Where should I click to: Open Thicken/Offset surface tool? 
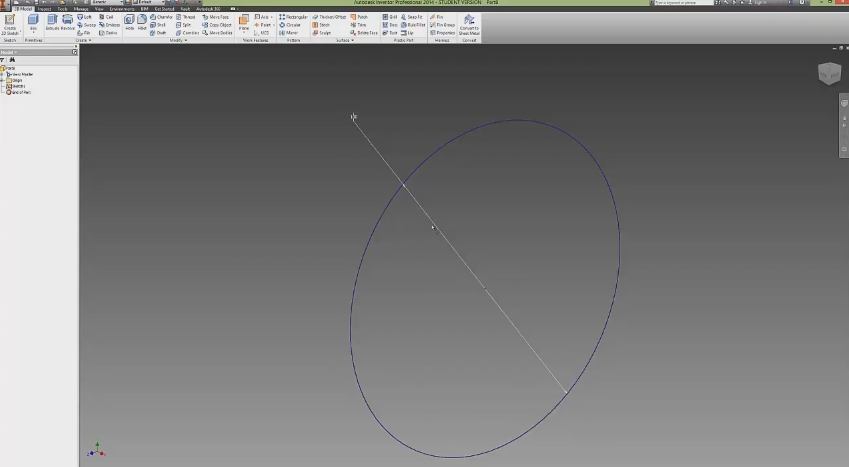(329, 17)
